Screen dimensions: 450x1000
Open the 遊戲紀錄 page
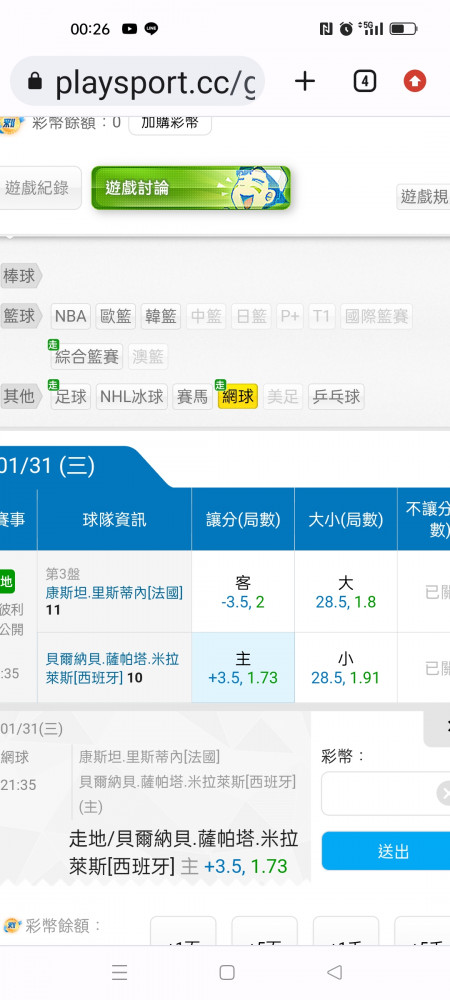[x=38, y=188]
